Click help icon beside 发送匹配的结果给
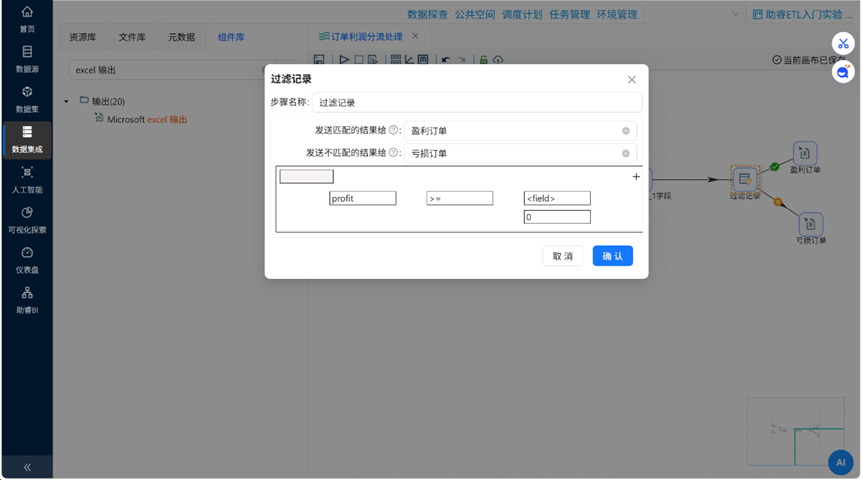The image size is (863, 480). click(393, 130)
